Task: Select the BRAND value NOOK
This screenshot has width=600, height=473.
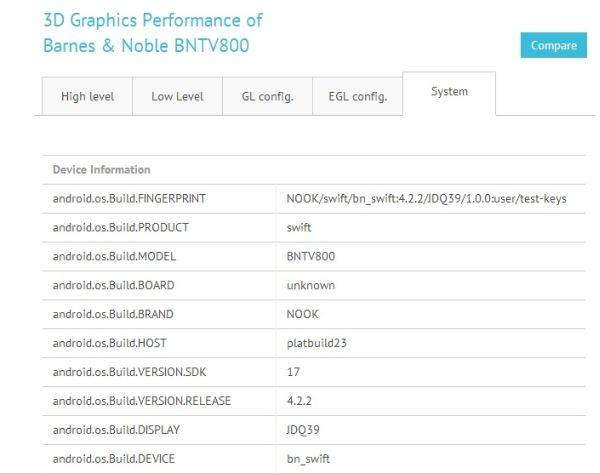Action: click(302, 314)
